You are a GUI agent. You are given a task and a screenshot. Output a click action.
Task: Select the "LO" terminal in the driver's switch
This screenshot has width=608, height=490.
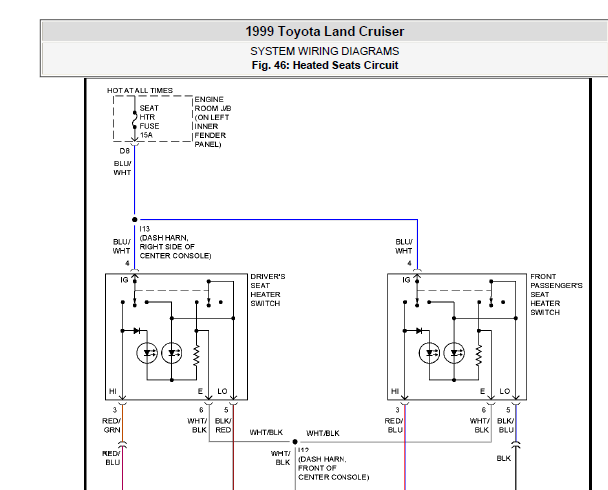click(x=222, y=391)
